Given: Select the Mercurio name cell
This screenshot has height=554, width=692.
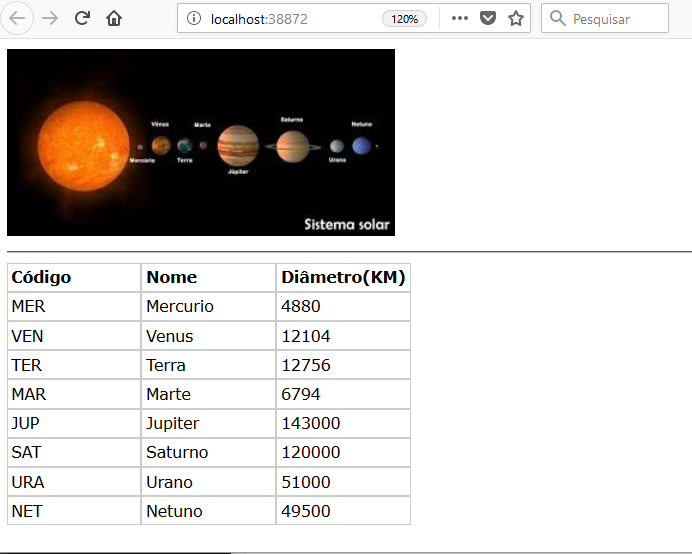Looking at the screenshot, I should click(208, 307).
